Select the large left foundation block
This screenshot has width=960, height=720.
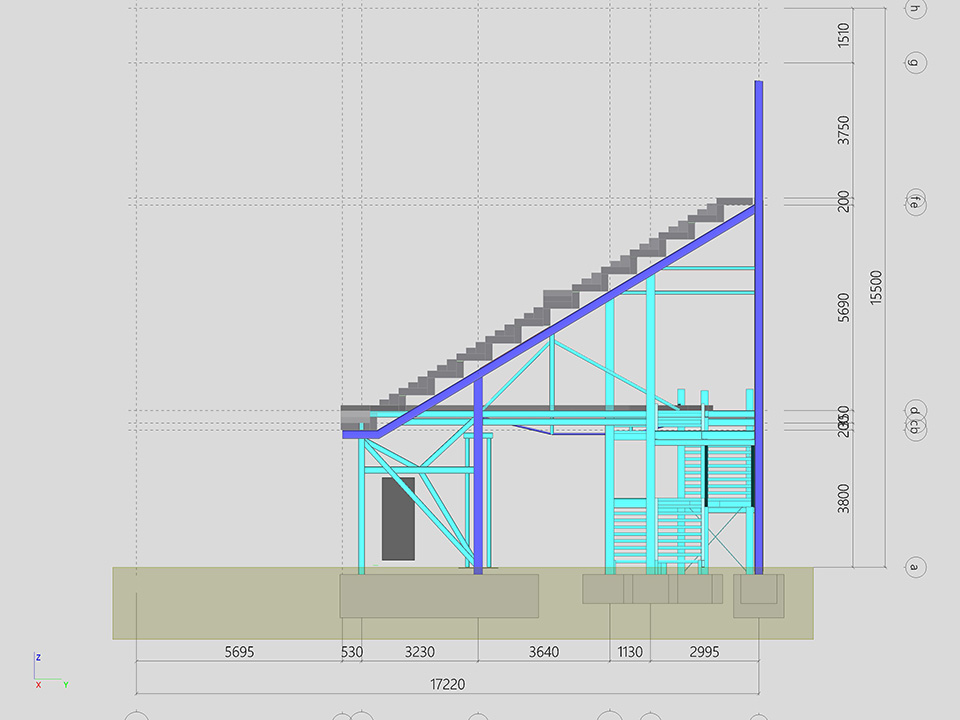click(439, 595)
